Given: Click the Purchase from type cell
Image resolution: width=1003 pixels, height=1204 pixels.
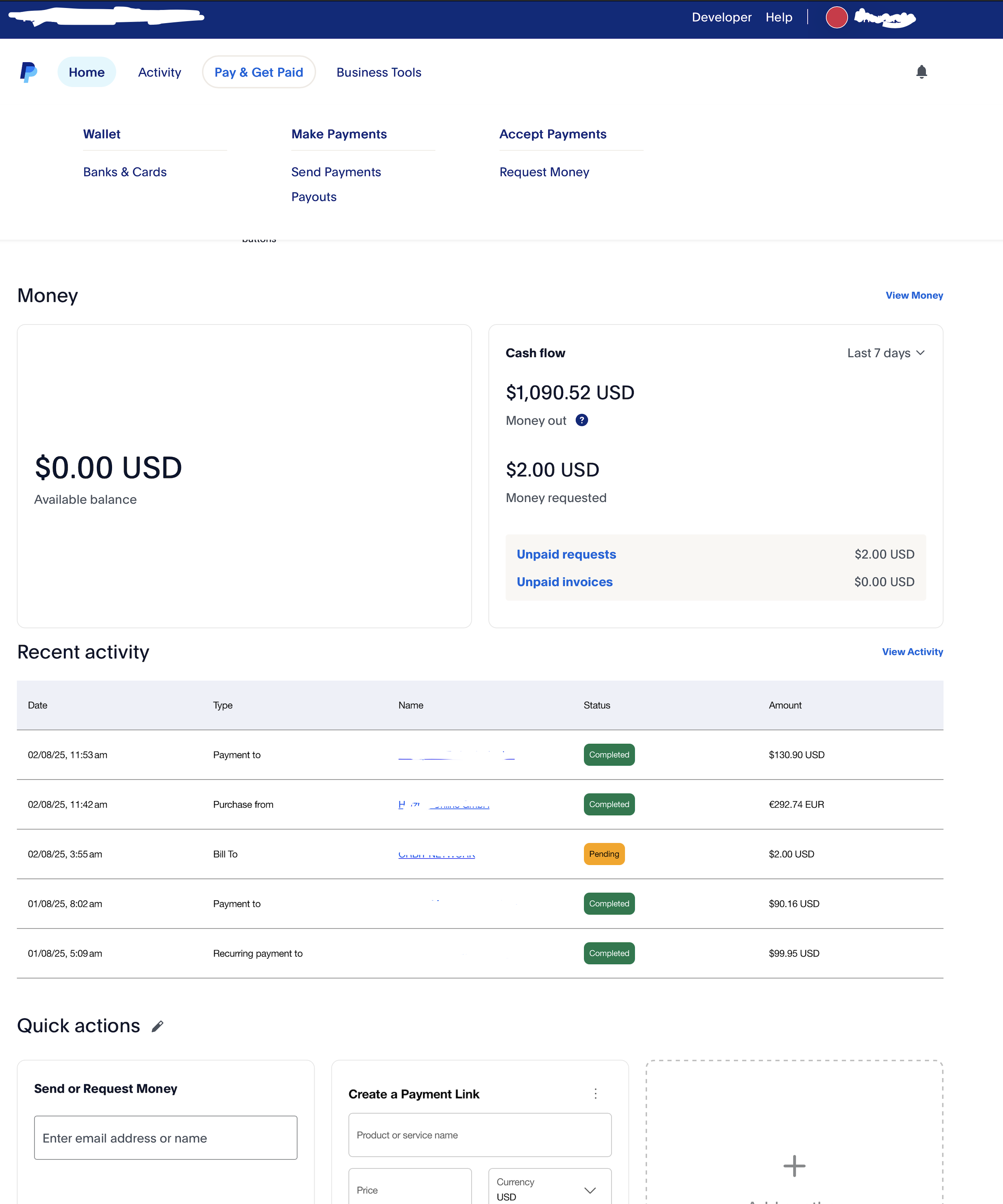Looking at the screenshot, I should point(243,805).
